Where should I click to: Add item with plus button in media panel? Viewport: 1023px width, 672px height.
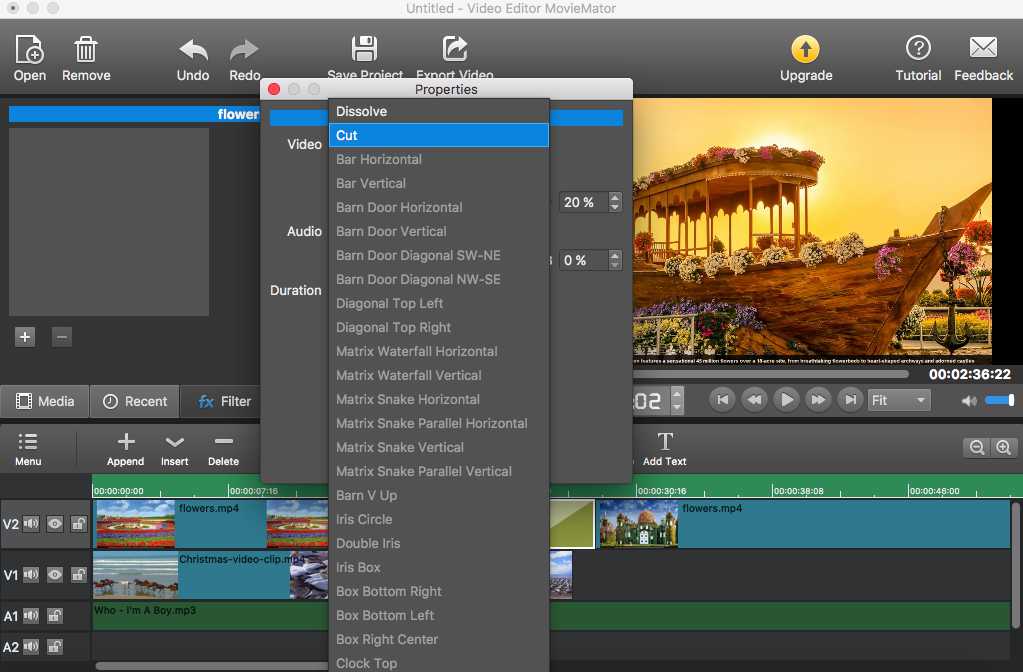(x=25, y=337)
